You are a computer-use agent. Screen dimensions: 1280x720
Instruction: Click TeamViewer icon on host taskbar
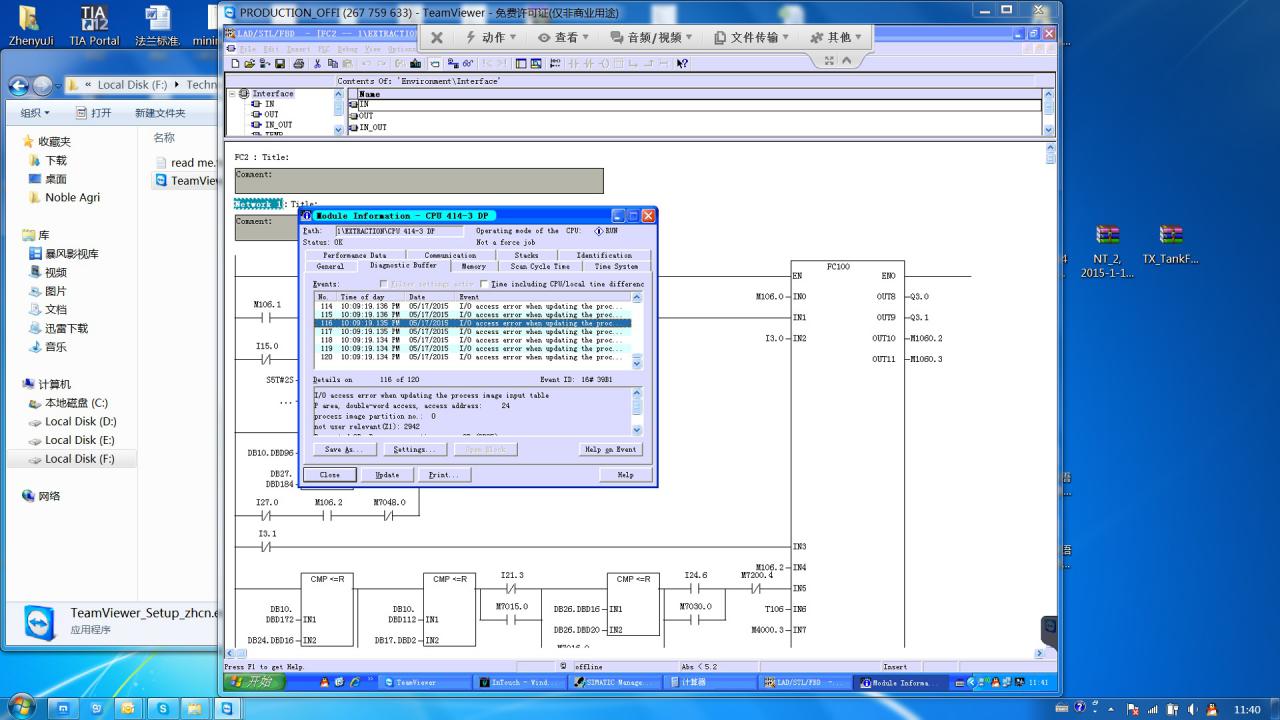(227, 708)
